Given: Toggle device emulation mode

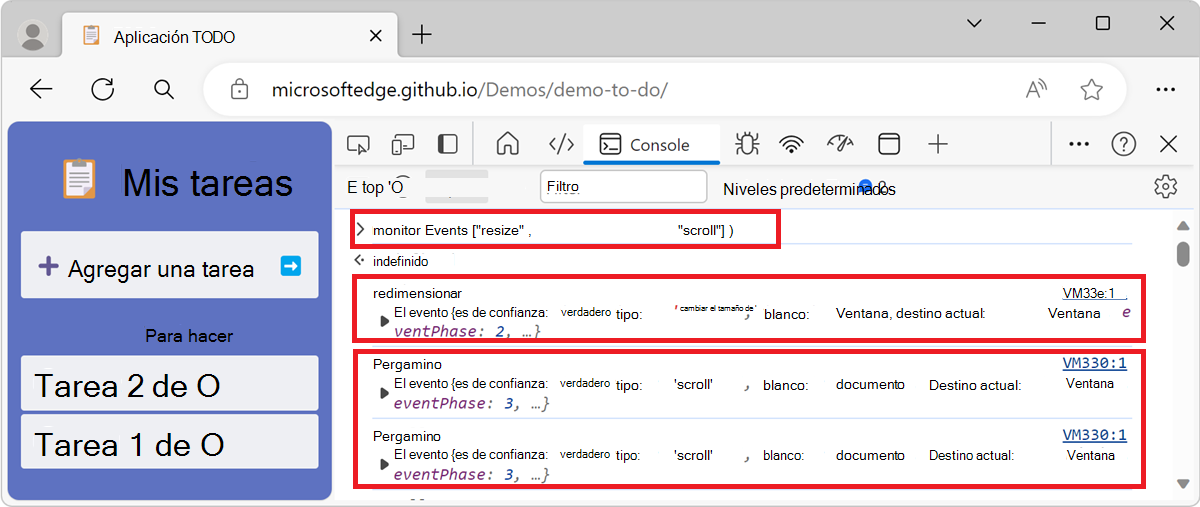Looking at the screenshot, I should pyautogui.click(x=403, y=145).
